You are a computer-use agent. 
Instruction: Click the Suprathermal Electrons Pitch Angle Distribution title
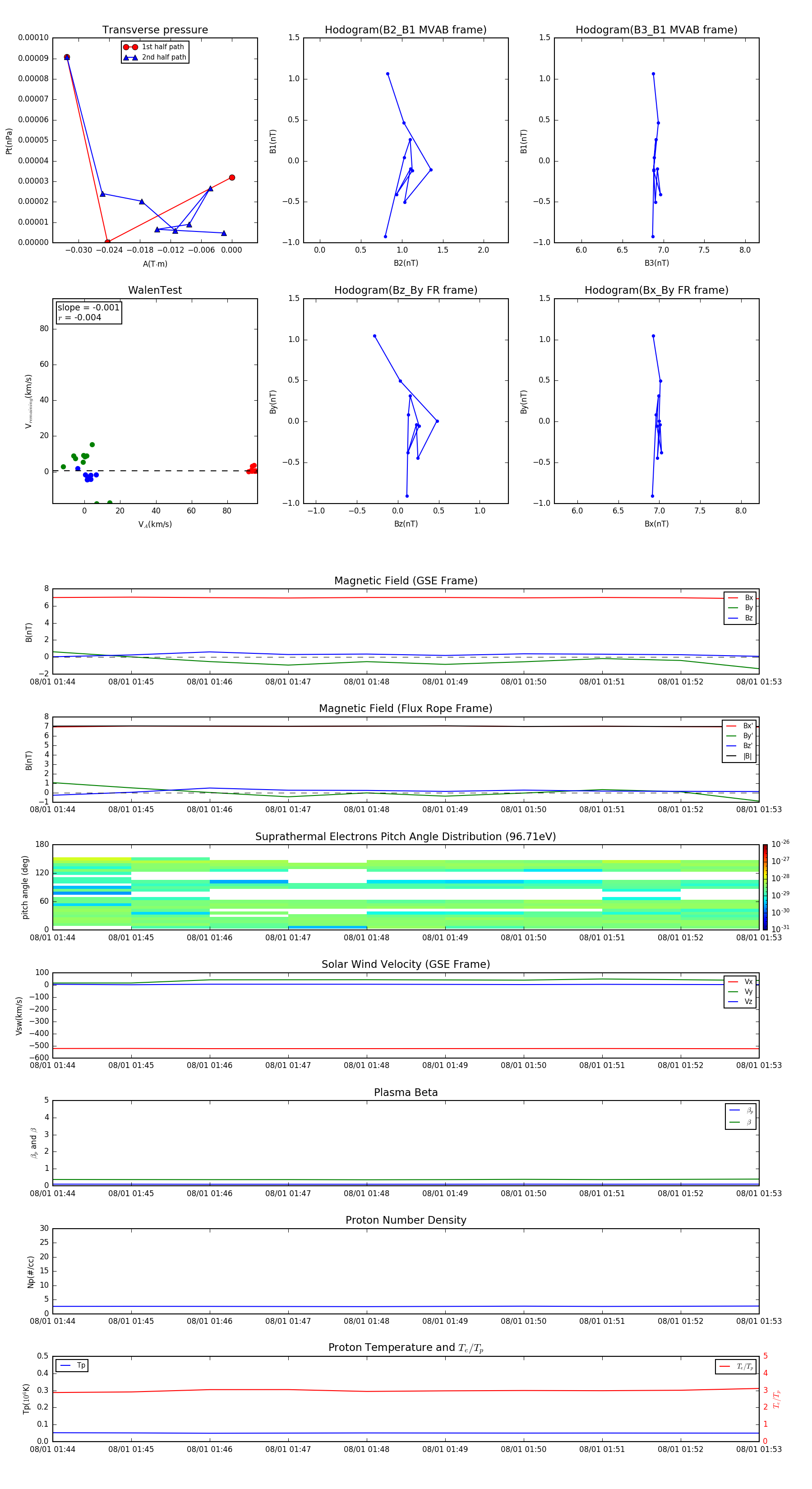[406, 837]
